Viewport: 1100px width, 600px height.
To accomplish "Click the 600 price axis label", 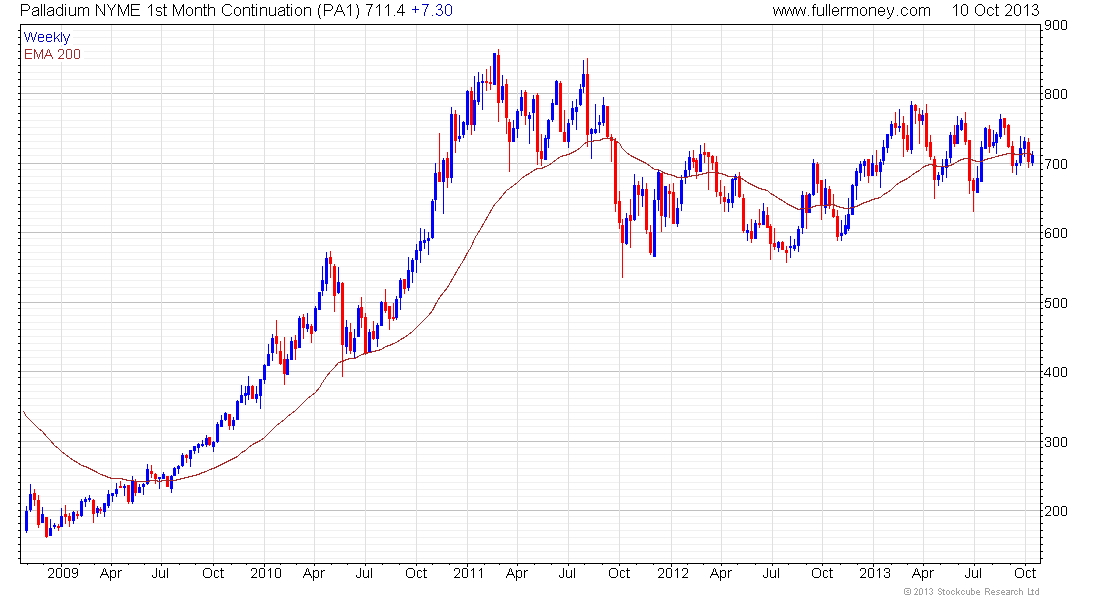I will pos(1055,233).
